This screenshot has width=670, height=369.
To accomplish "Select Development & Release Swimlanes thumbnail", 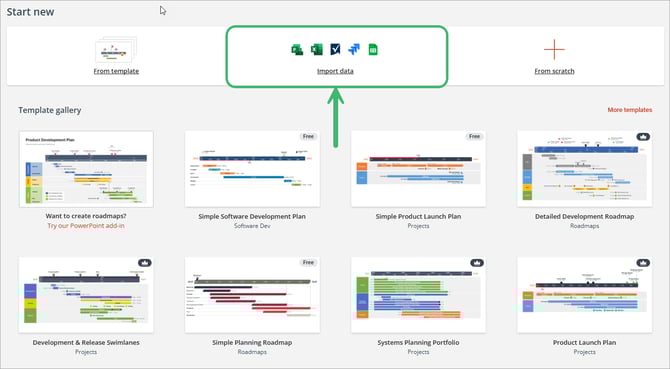I will (x=86, y=295).
